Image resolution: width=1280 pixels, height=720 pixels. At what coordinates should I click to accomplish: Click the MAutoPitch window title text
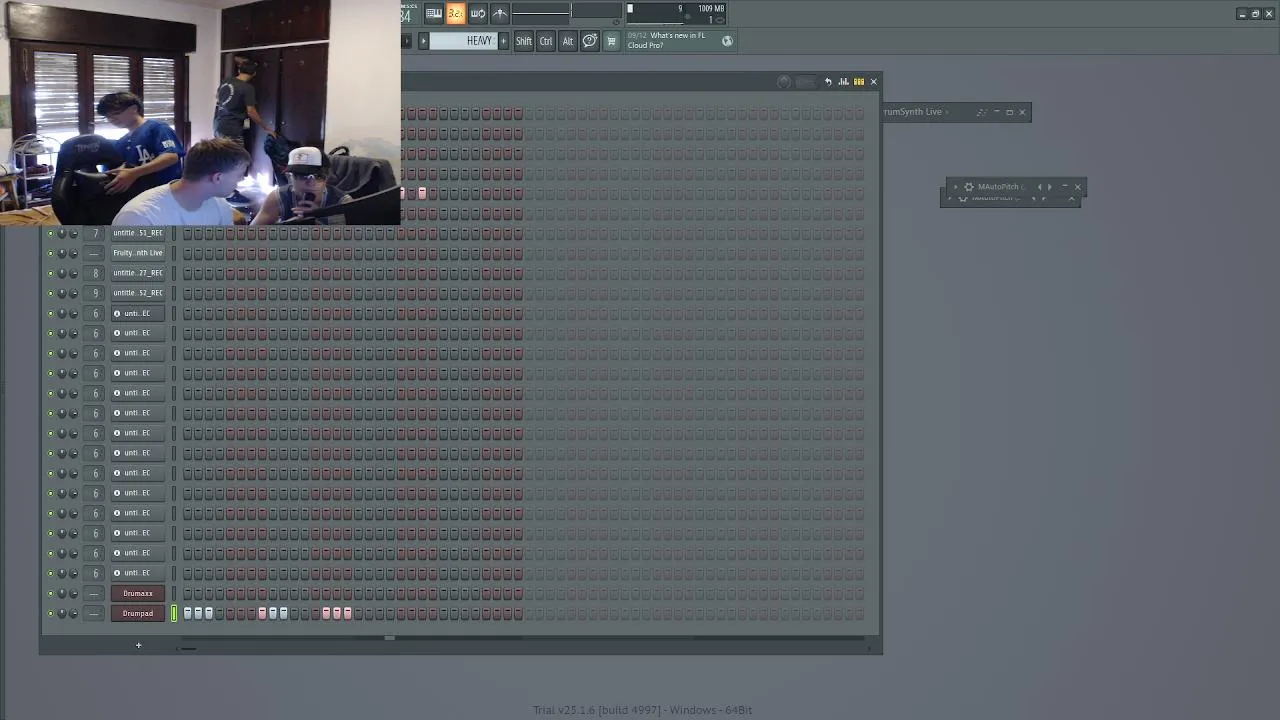(x=1000, y=187)
